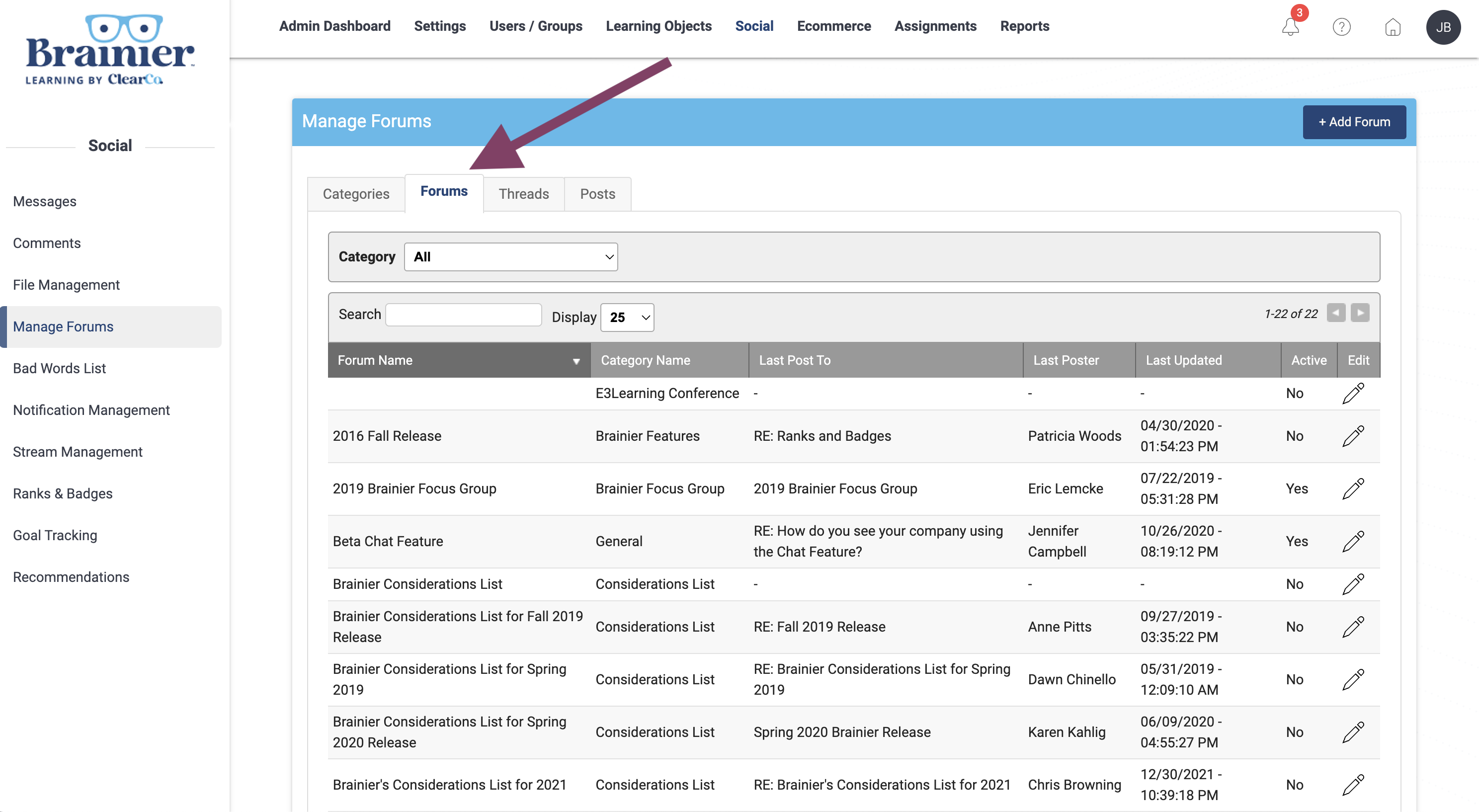Open Ecommerce menu
The image size is (1479, 812).
(x=833, y=26)
